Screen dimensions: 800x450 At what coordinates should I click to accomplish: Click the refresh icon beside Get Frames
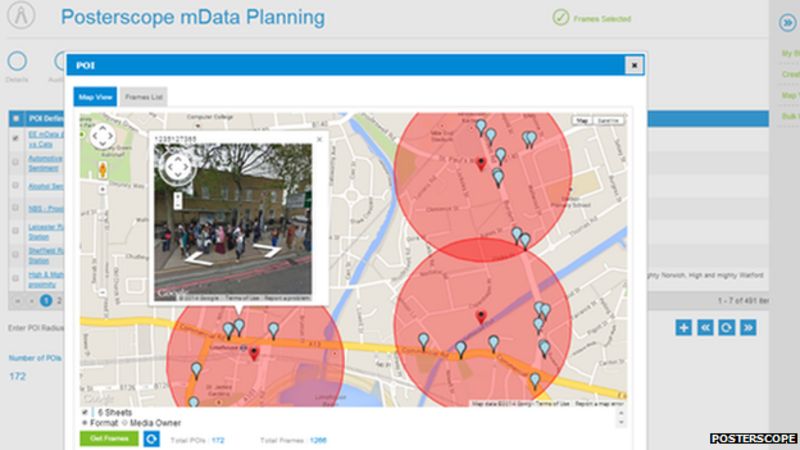[x=151, y=439]
